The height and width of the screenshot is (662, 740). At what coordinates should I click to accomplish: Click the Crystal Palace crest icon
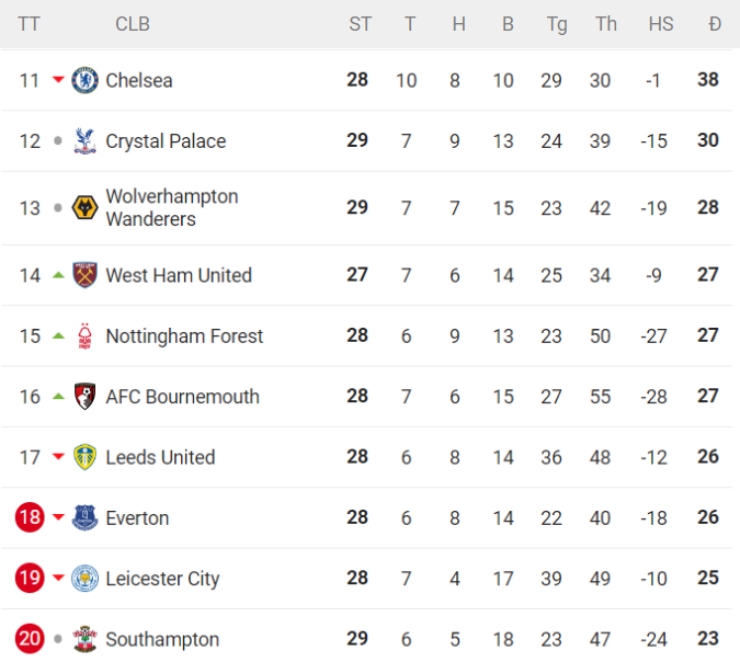(x=85, y=141)
